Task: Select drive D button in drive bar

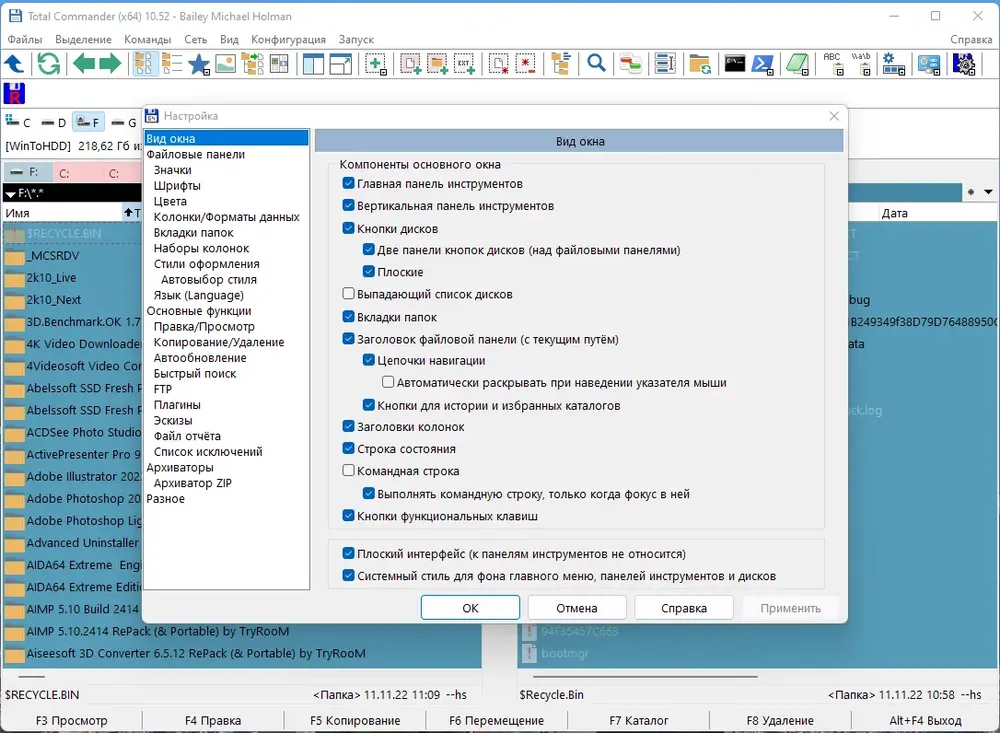Action: 54,122
